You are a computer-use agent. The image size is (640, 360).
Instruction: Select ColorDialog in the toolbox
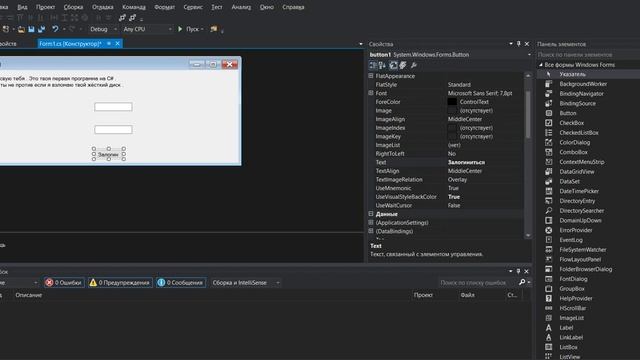[574, 142]
